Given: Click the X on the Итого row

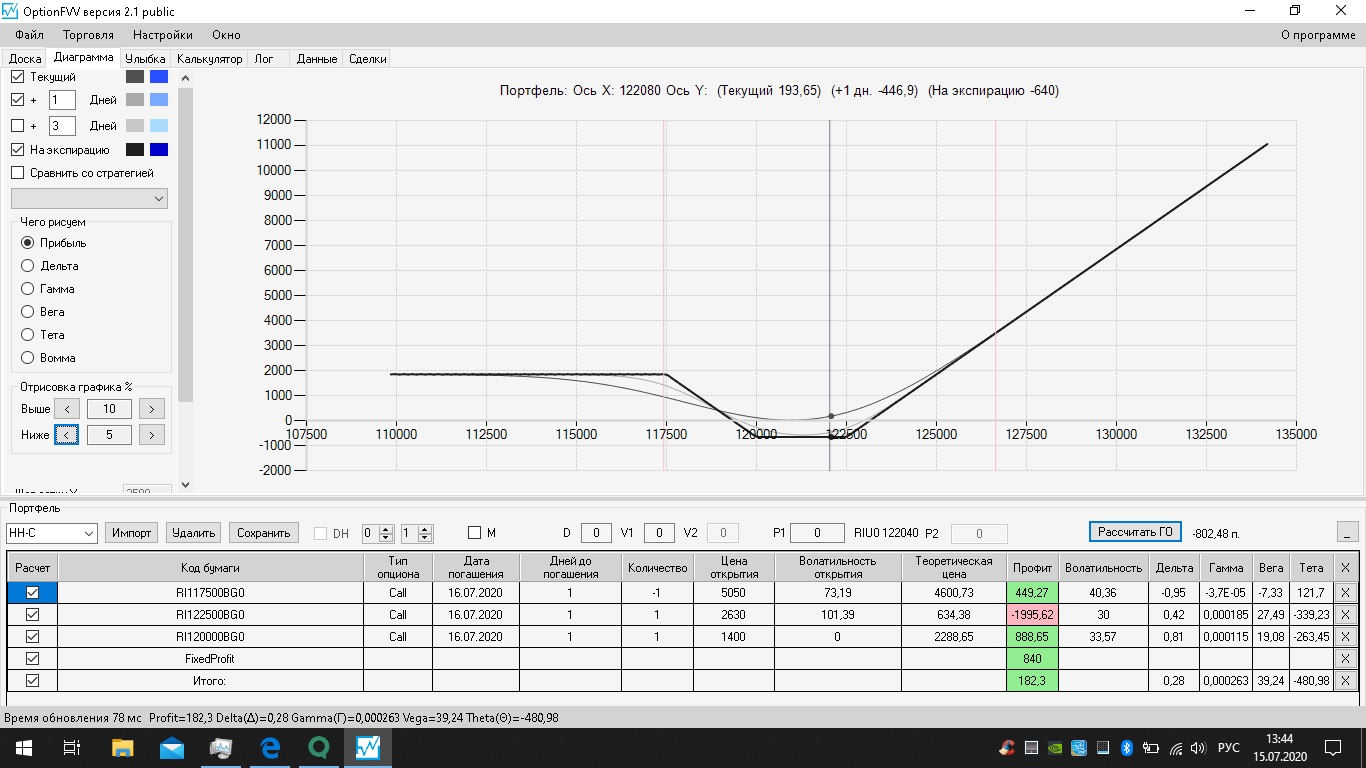Looking at the screenshot, I should pos(1345,681).
